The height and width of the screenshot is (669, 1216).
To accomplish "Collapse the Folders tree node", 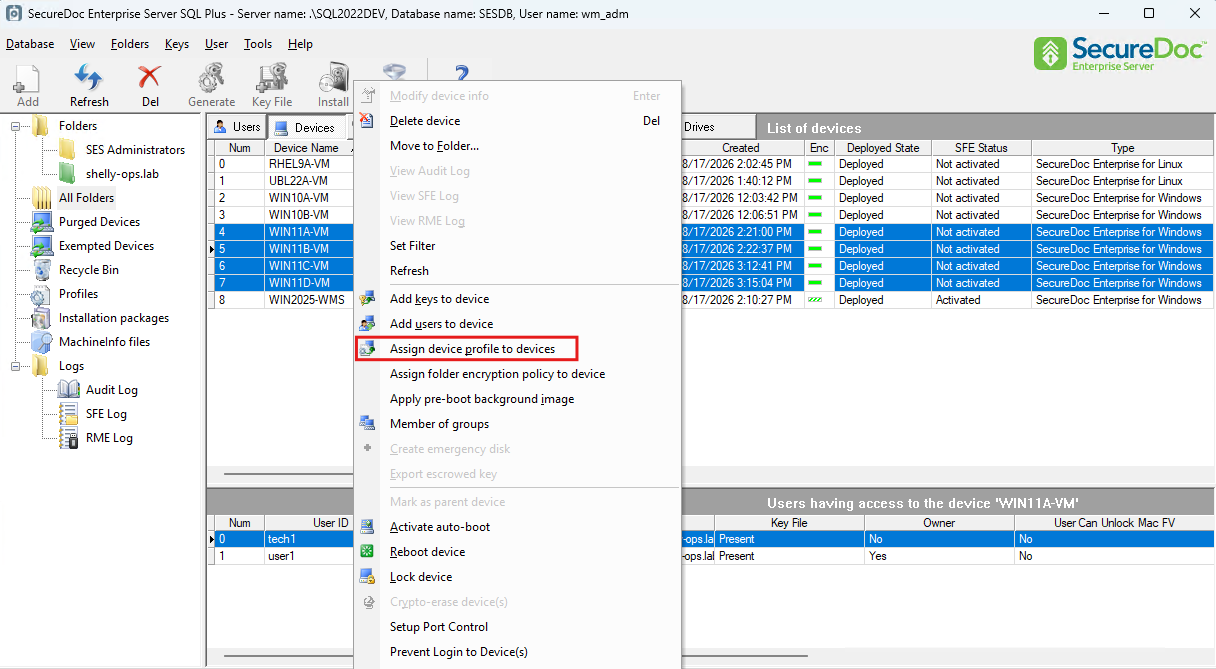I will [16, 126].
